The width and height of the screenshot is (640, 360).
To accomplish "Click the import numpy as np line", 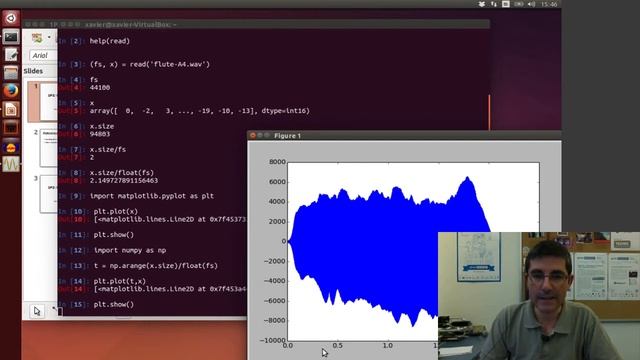I will pos(130,250).
